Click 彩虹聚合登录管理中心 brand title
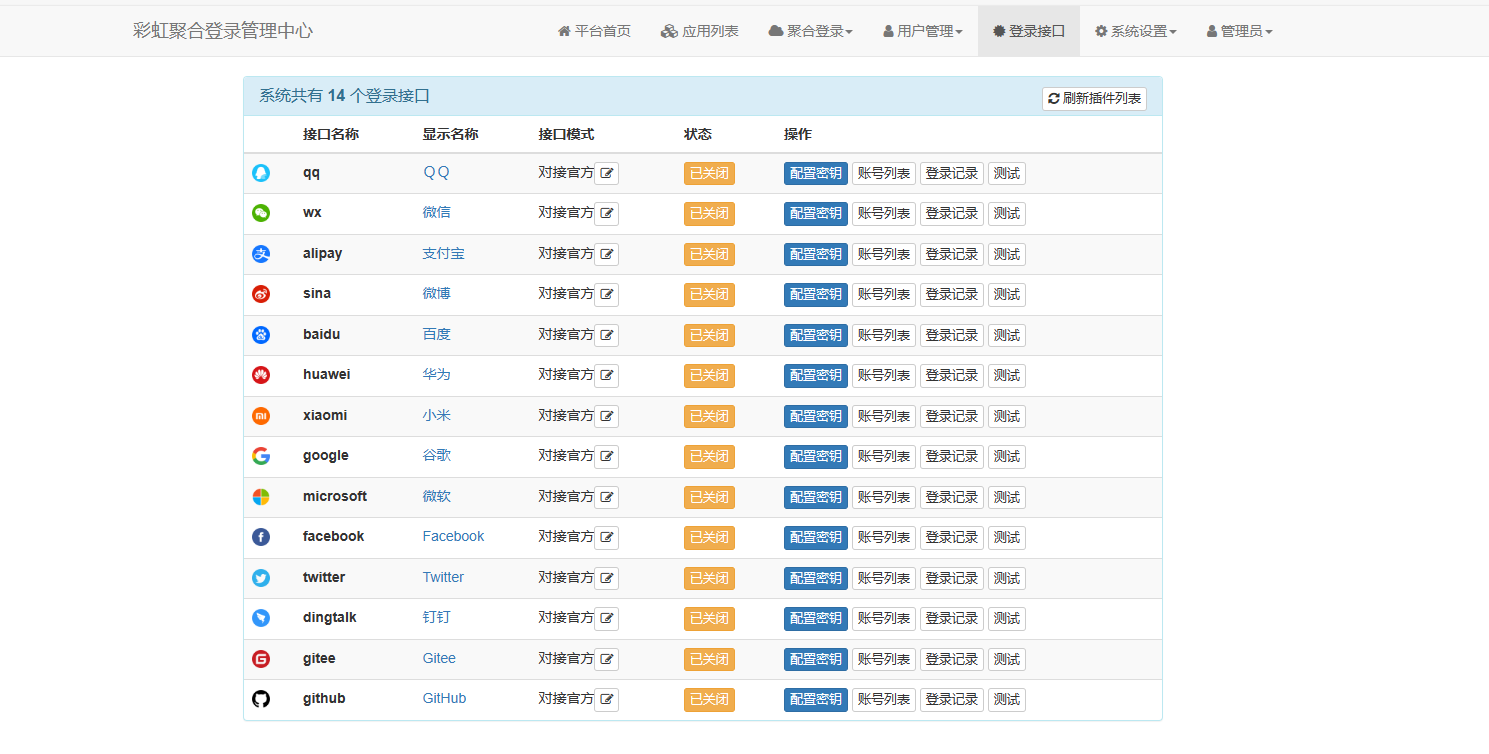Image resolution: width=1489 pixels, height=754 pixels. click(x=223, y=31)
